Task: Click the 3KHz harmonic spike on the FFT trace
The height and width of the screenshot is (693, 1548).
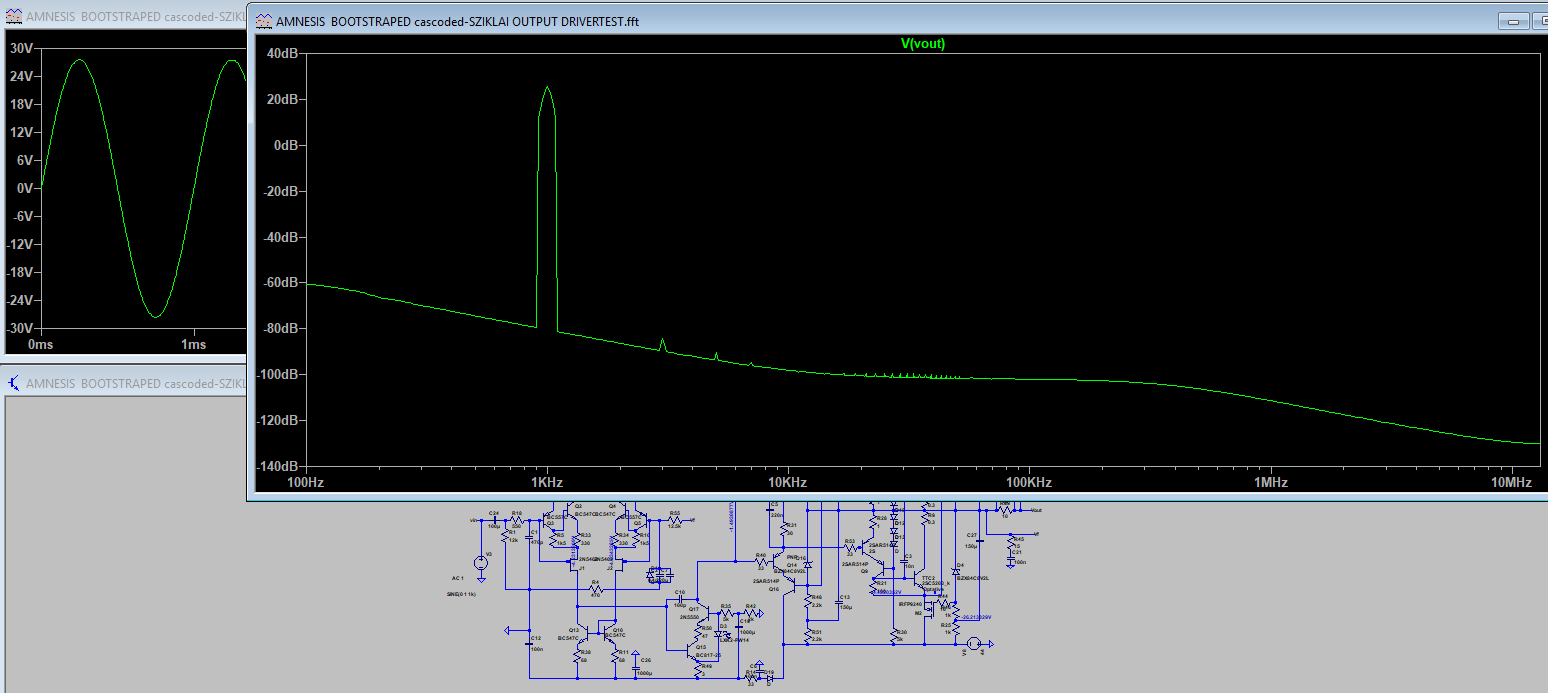Action: pos(662,343)
